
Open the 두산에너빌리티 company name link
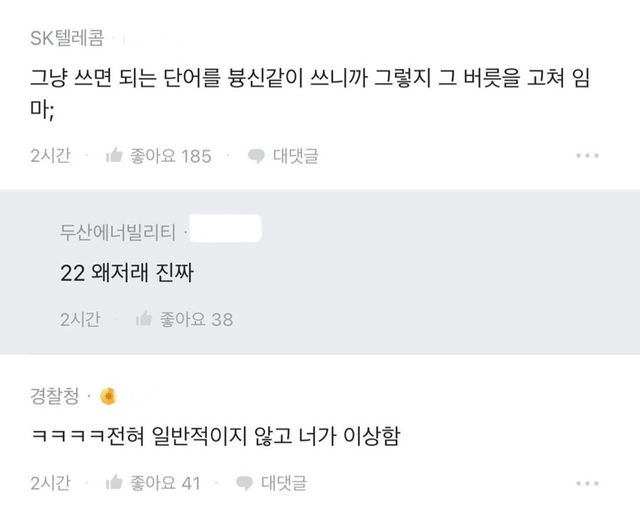[117, 231]
